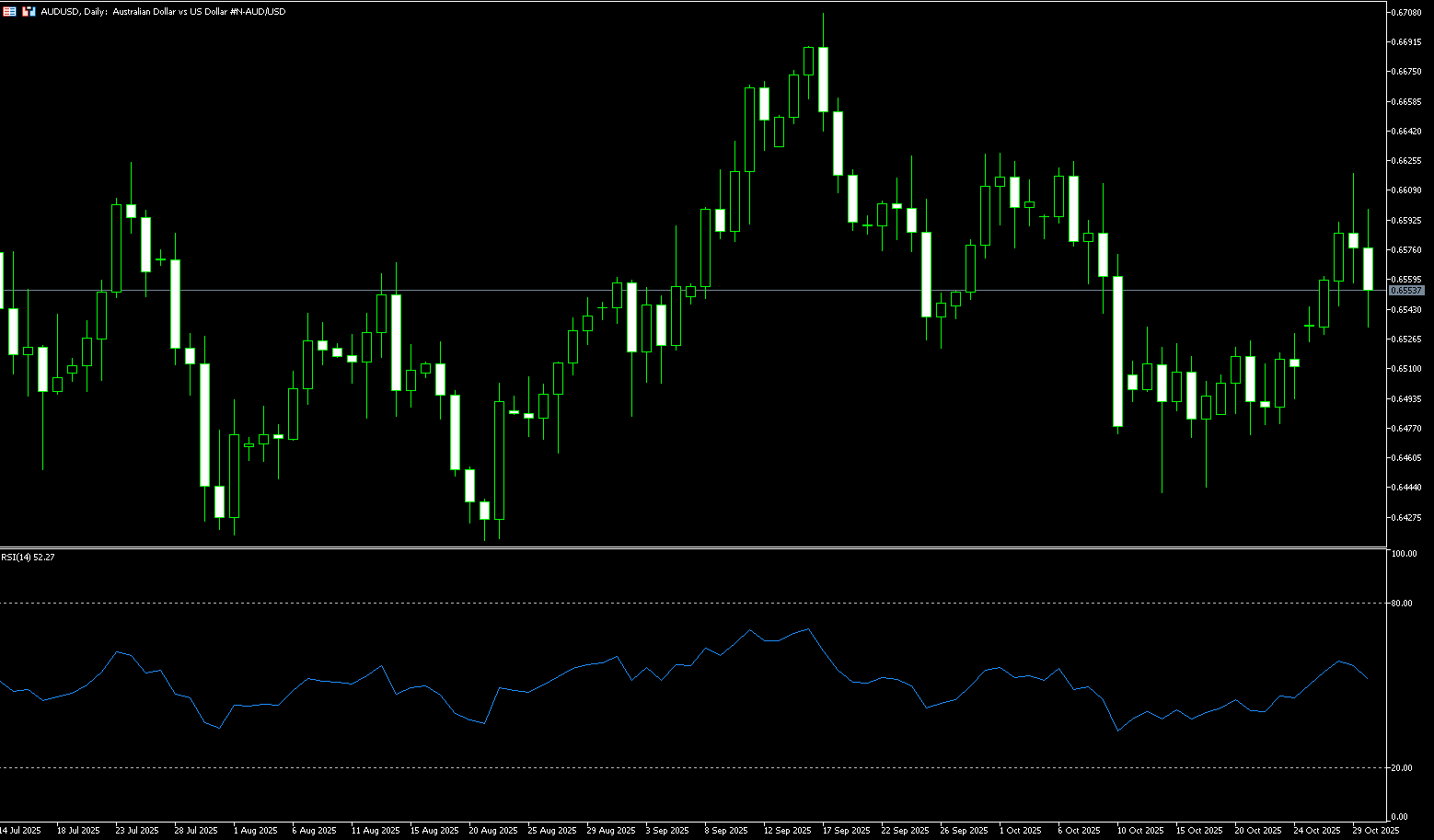The image size is (1434, 840).
Task: Select the 17 Sep 2025 date on time axis
Action: click(x=848, y=831)
